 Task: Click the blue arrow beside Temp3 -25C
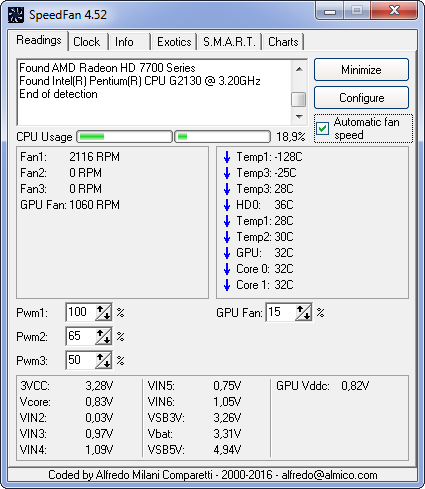227,173
